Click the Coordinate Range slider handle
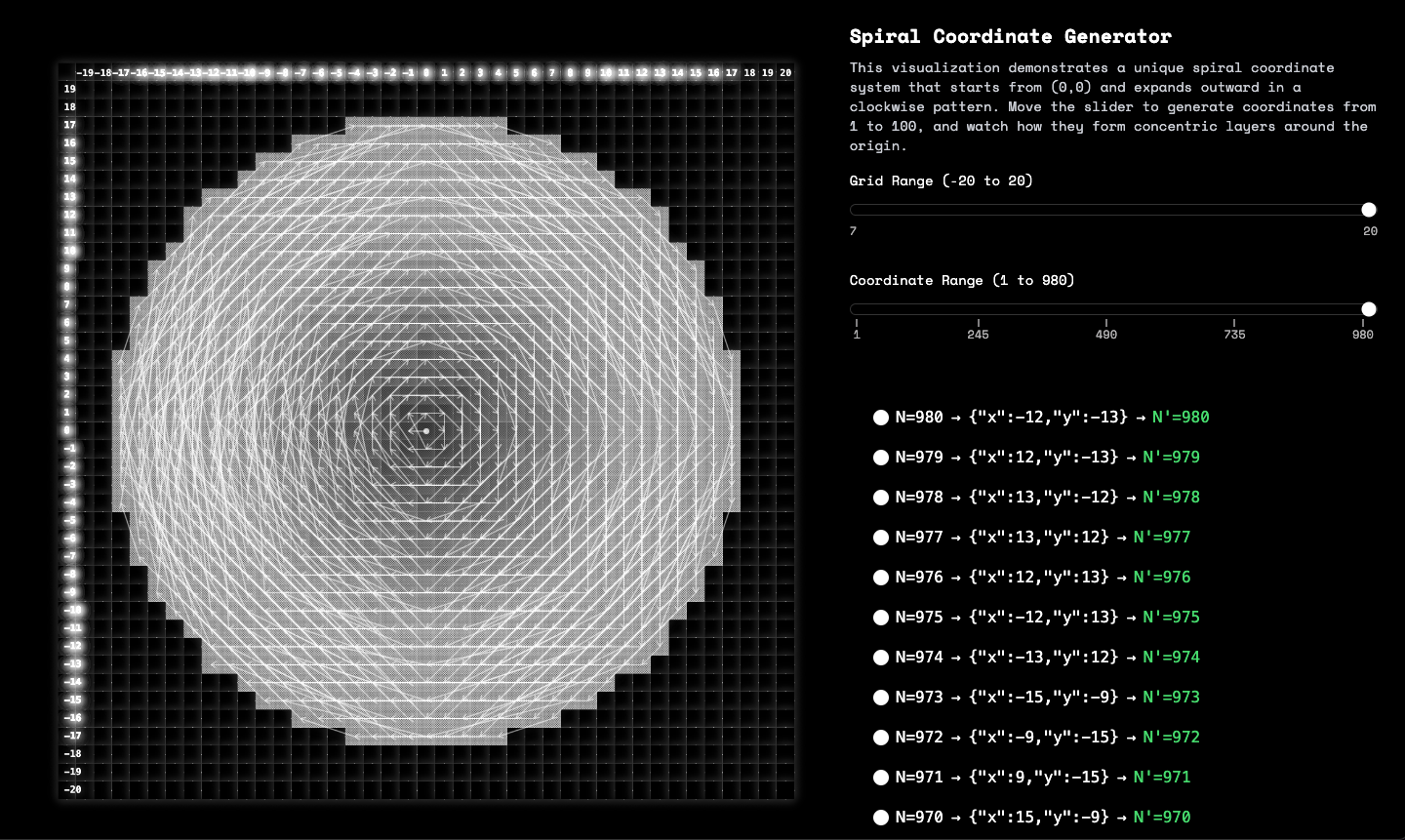Screen dimensions: 1405x840 click(1369, 309)
